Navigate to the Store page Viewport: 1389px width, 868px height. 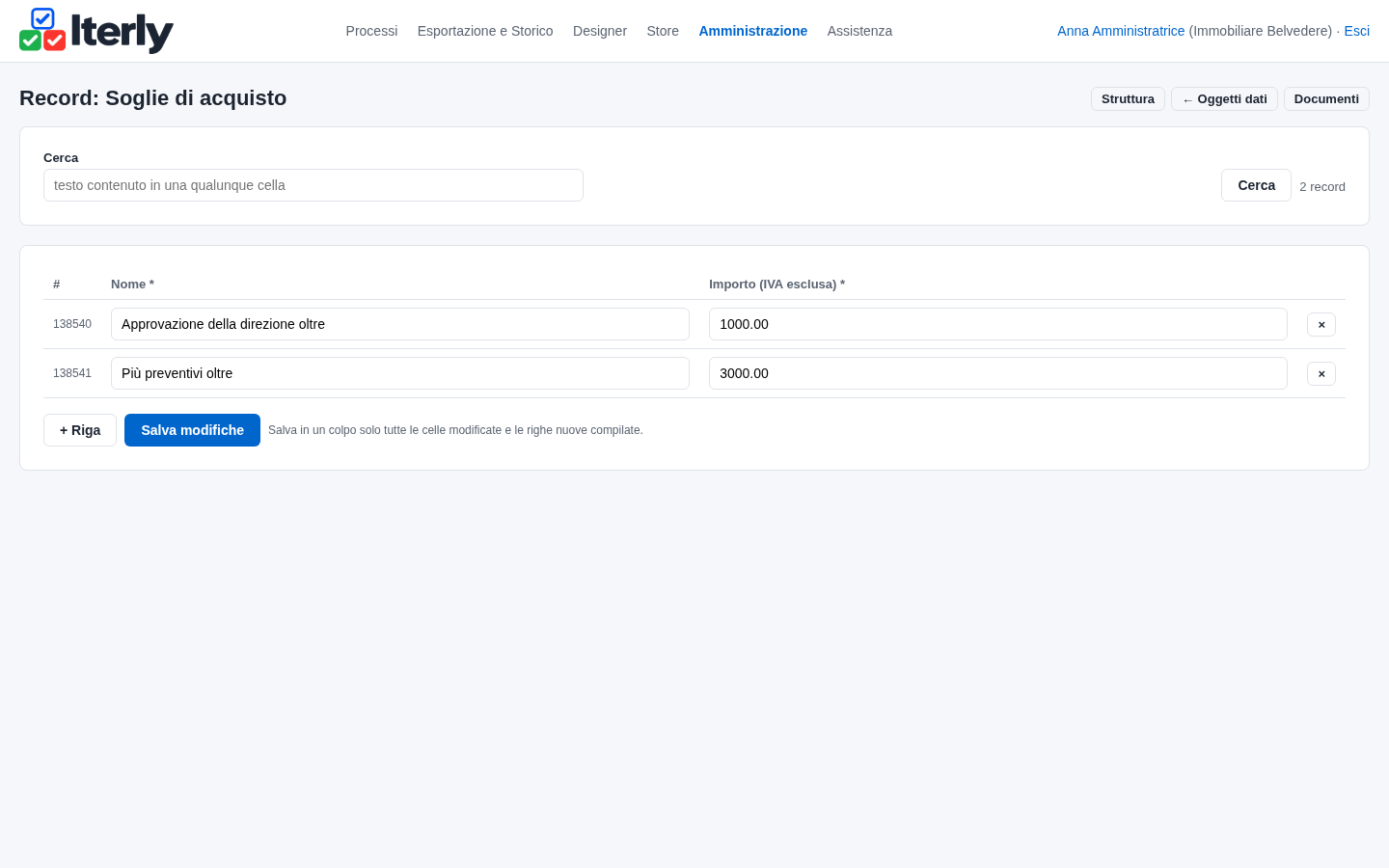coord(663,31)
